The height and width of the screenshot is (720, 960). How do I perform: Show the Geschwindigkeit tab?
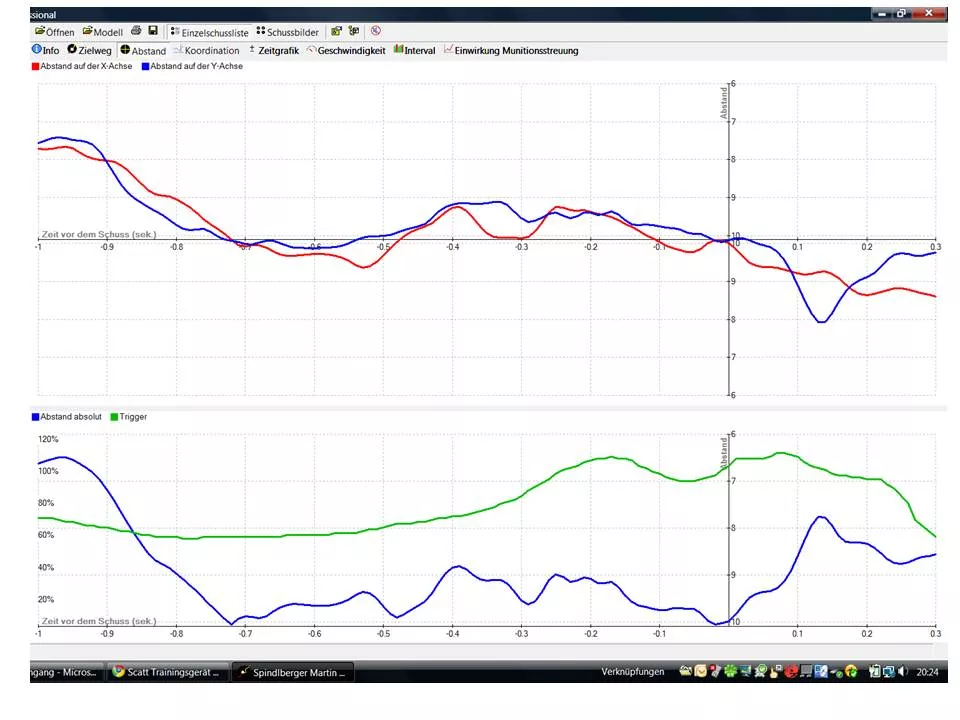346,50
